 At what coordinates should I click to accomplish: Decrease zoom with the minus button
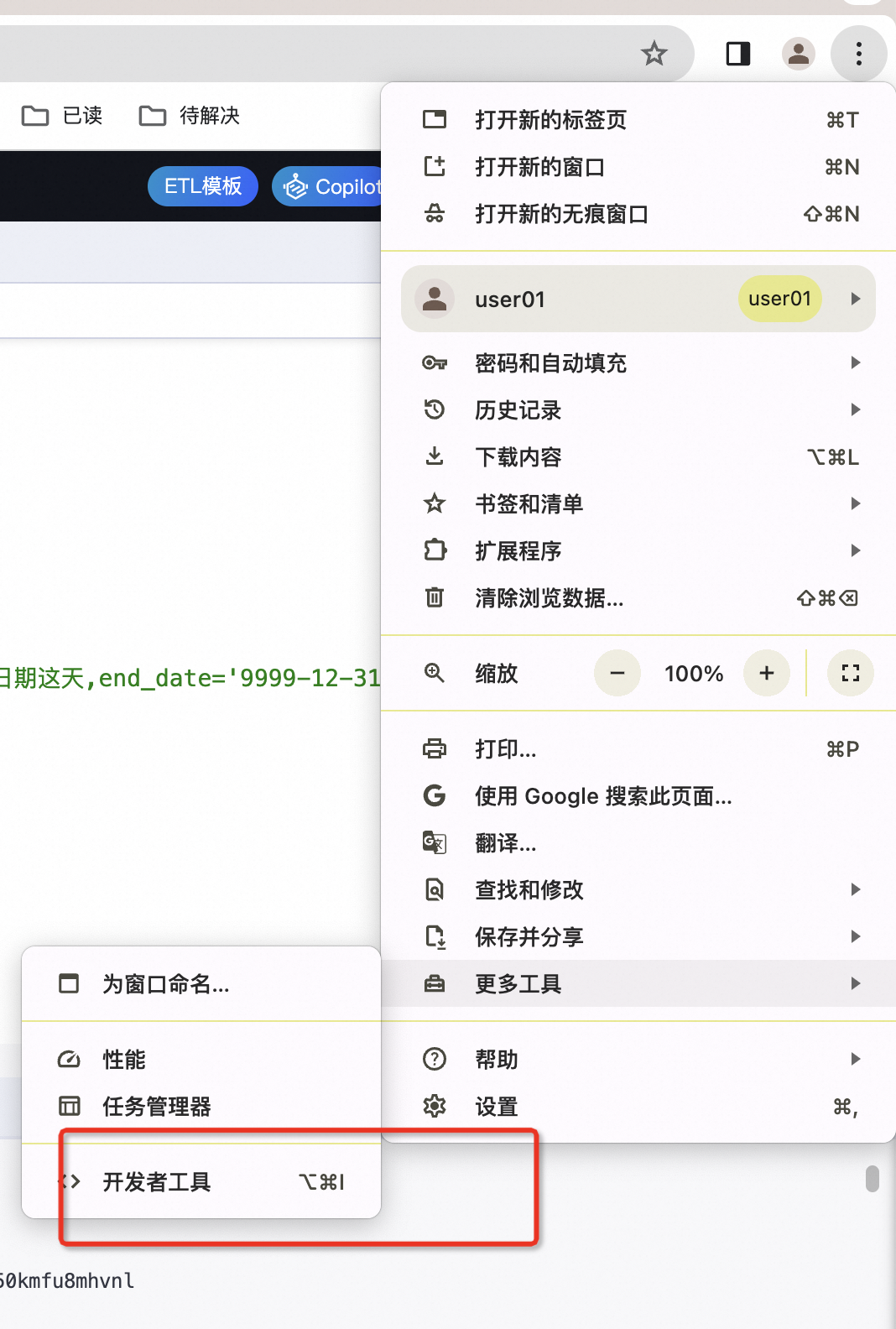[x=617, y=673]
